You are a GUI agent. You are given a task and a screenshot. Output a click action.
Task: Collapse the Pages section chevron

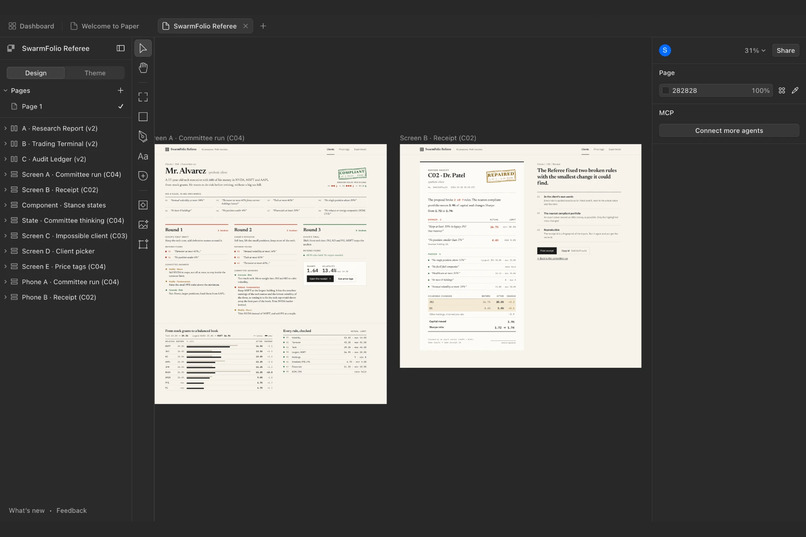coord(6,90)
